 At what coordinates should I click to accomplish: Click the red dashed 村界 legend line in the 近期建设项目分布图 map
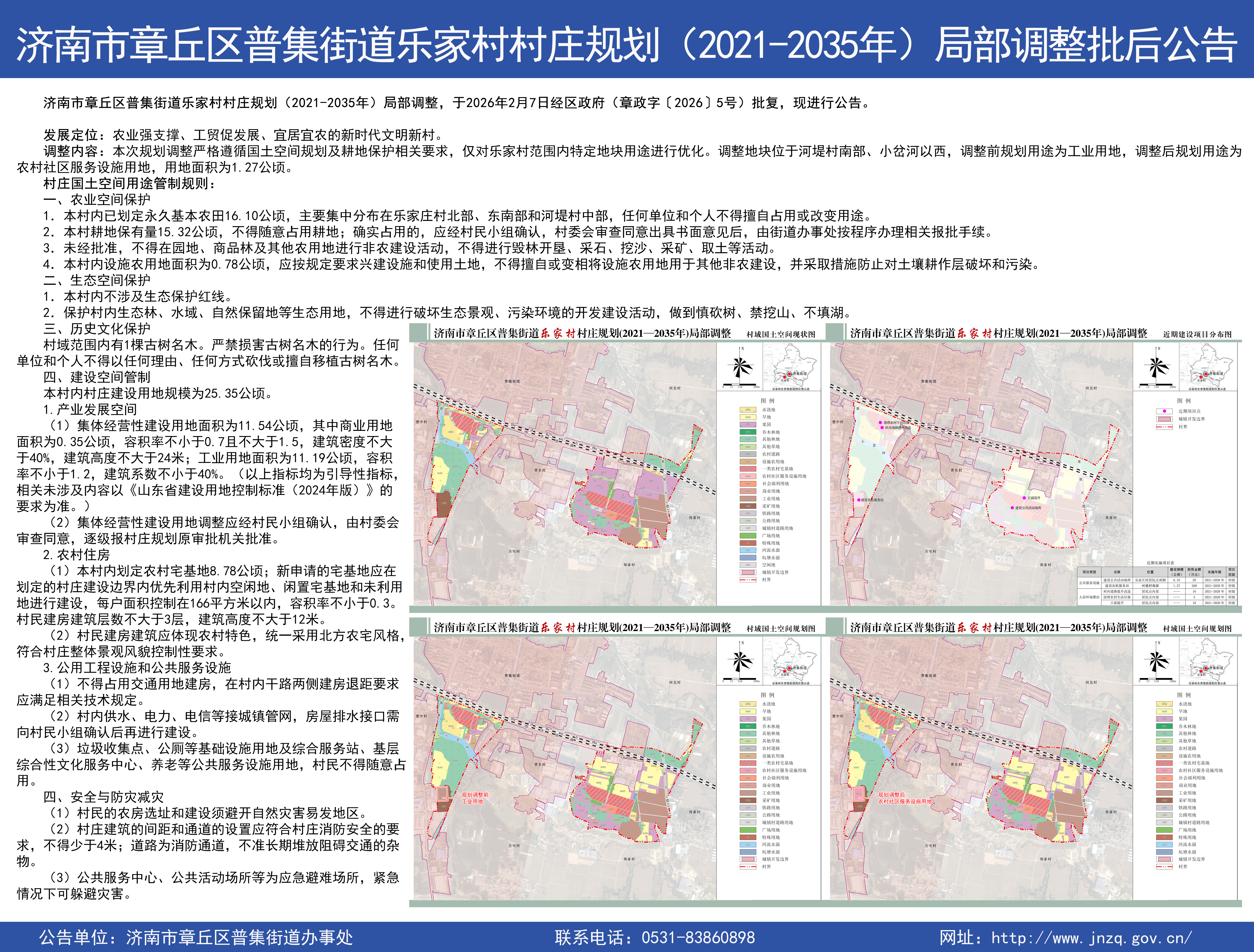[1164, 427]
